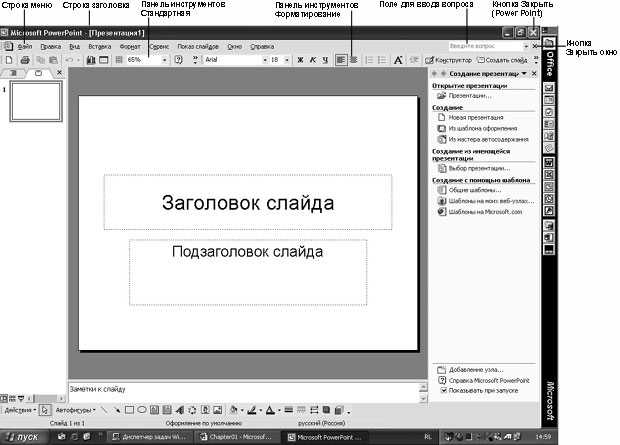Viewport: 620px width, 445px height.
Task: Open Справка Microsoft PowerPoint link
Action: click(x=489, y=381)
